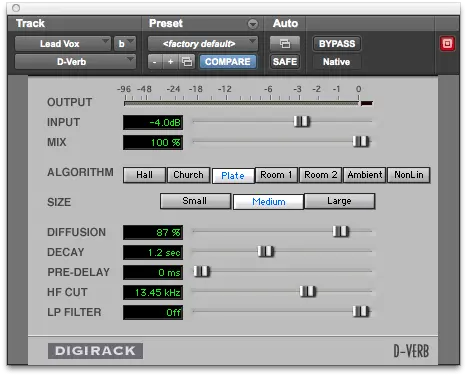Open the D-Verb plug-in selector
467x376 pixels.
coord(75,62)
